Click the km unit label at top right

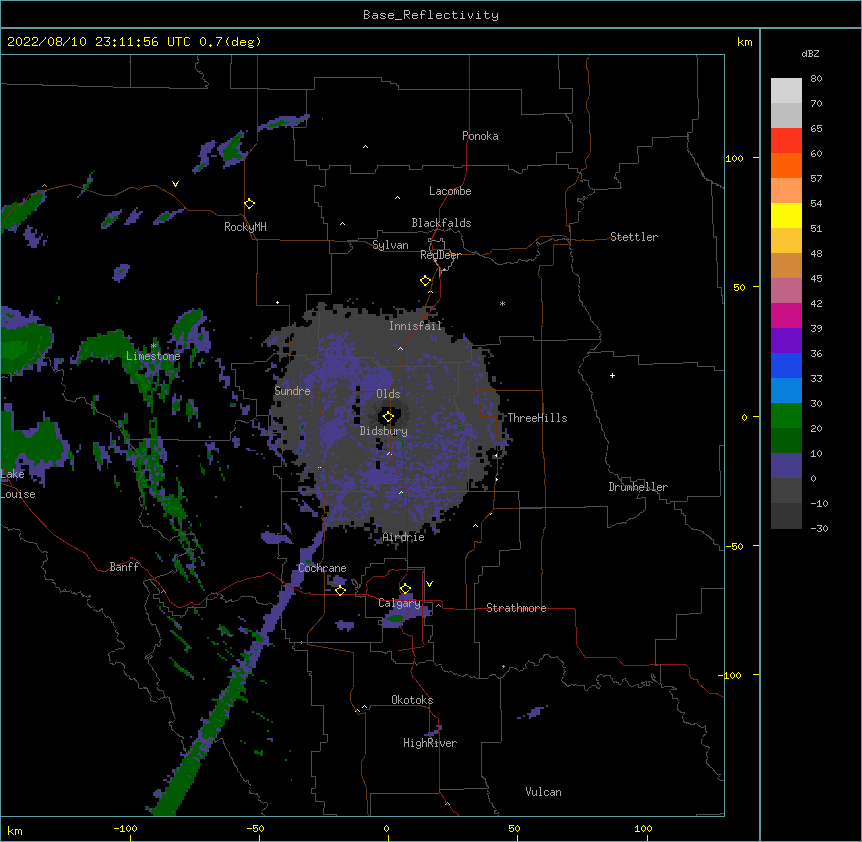click(x=745, y=42)
